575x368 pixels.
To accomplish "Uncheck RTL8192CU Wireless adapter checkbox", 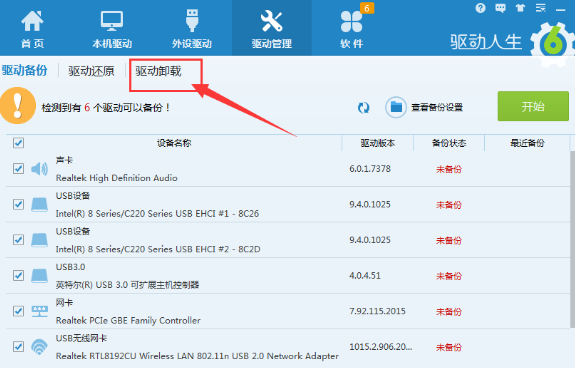I will (18, 346).
